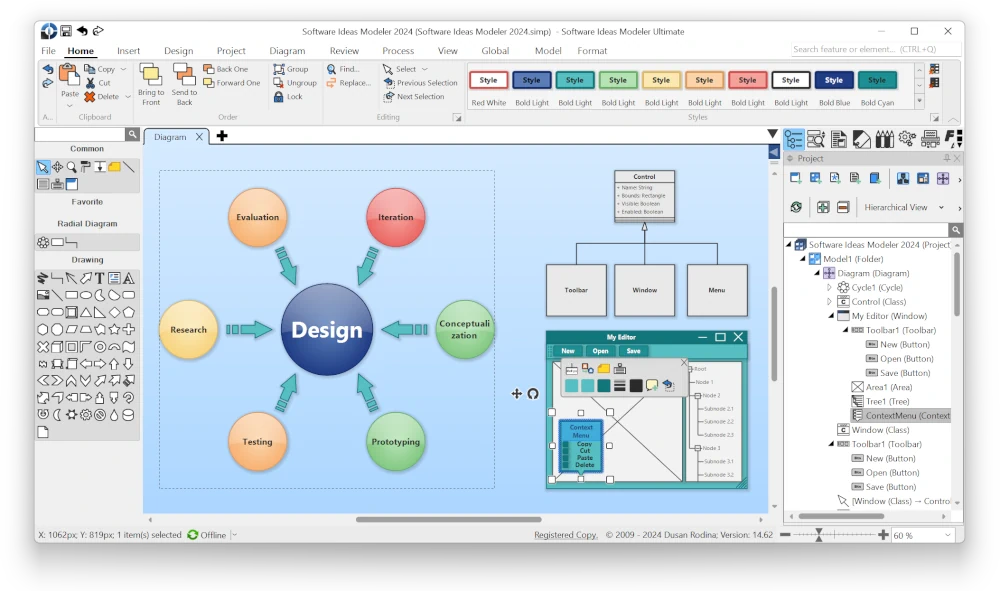Select the Zoom magnifier tool in Common tools
Screen dimensions: 1000x591
[x=71, y=166]
